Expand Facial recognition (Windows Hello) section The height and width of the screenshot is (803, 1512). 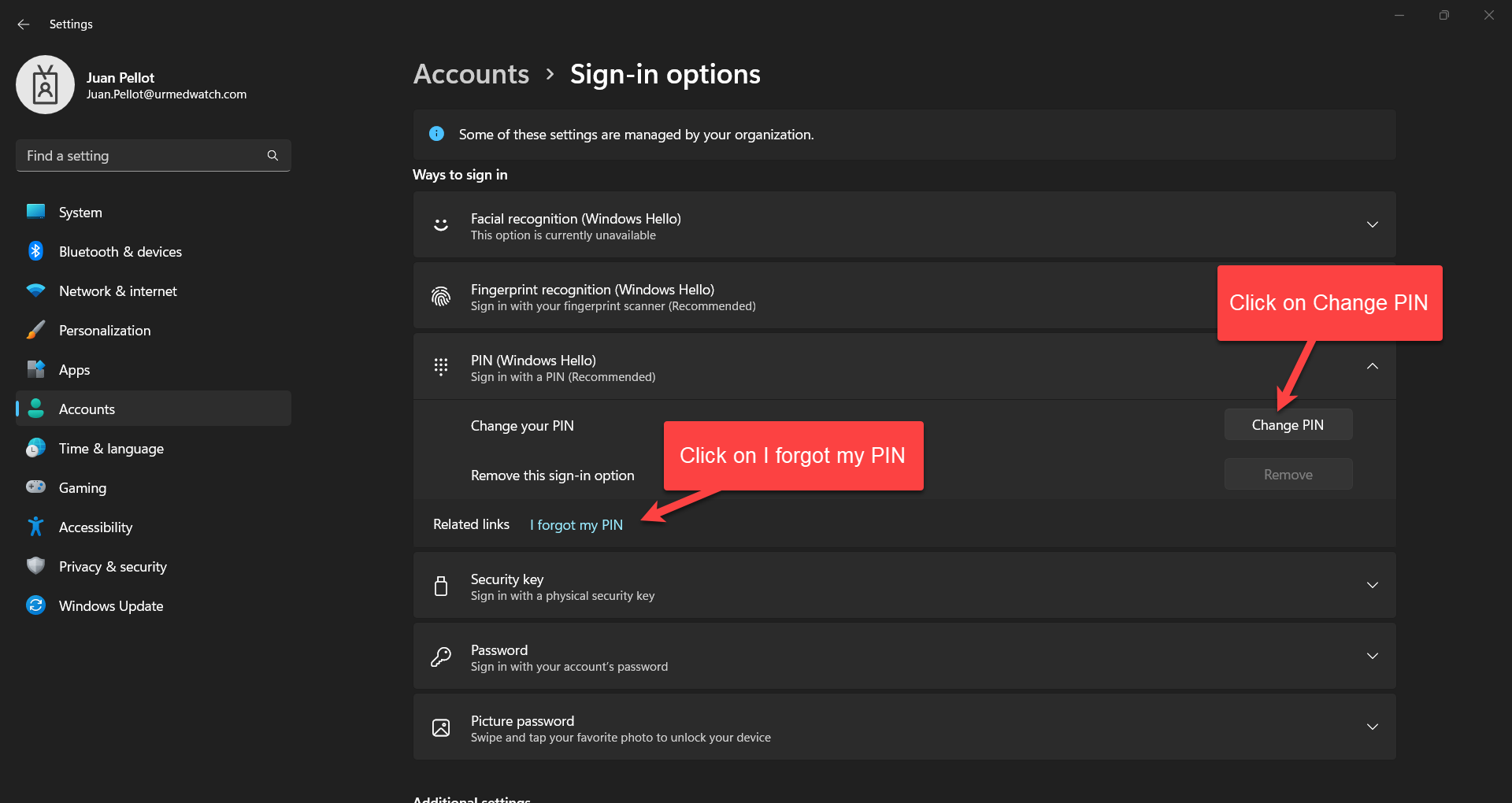1372,225
